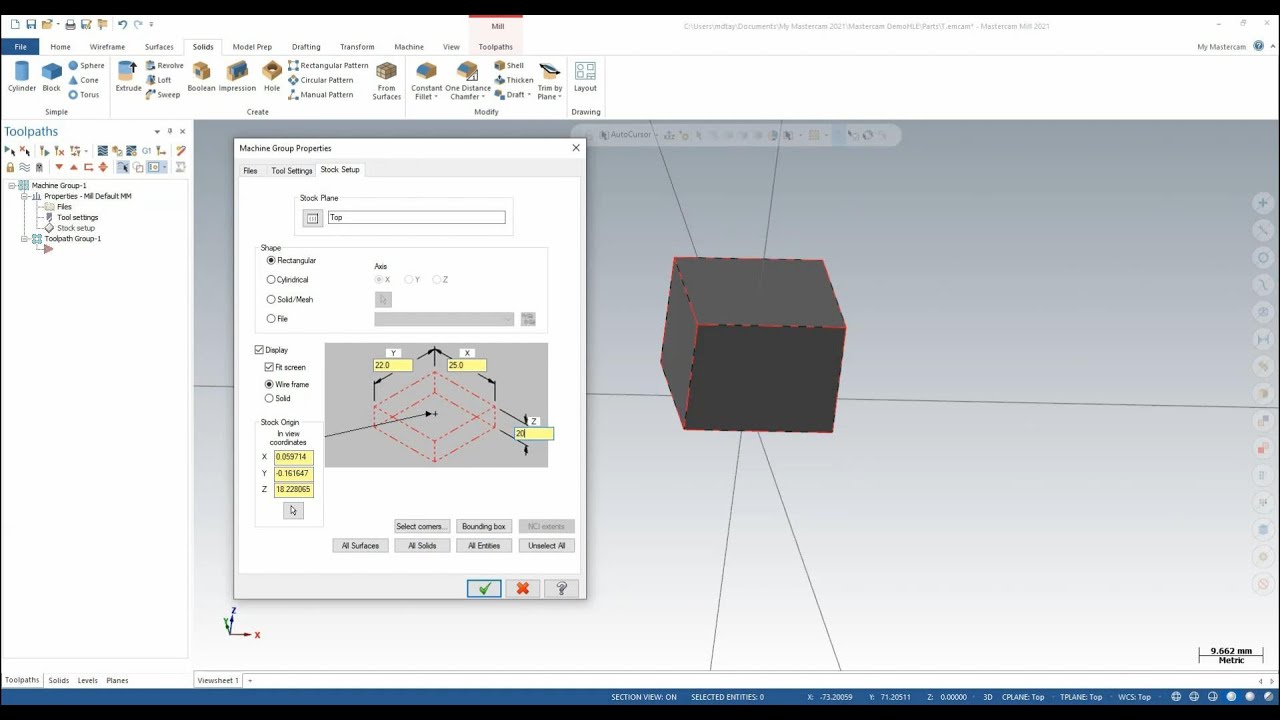
Task: Toggle the Display checkbox
Action: pos(259,350)
